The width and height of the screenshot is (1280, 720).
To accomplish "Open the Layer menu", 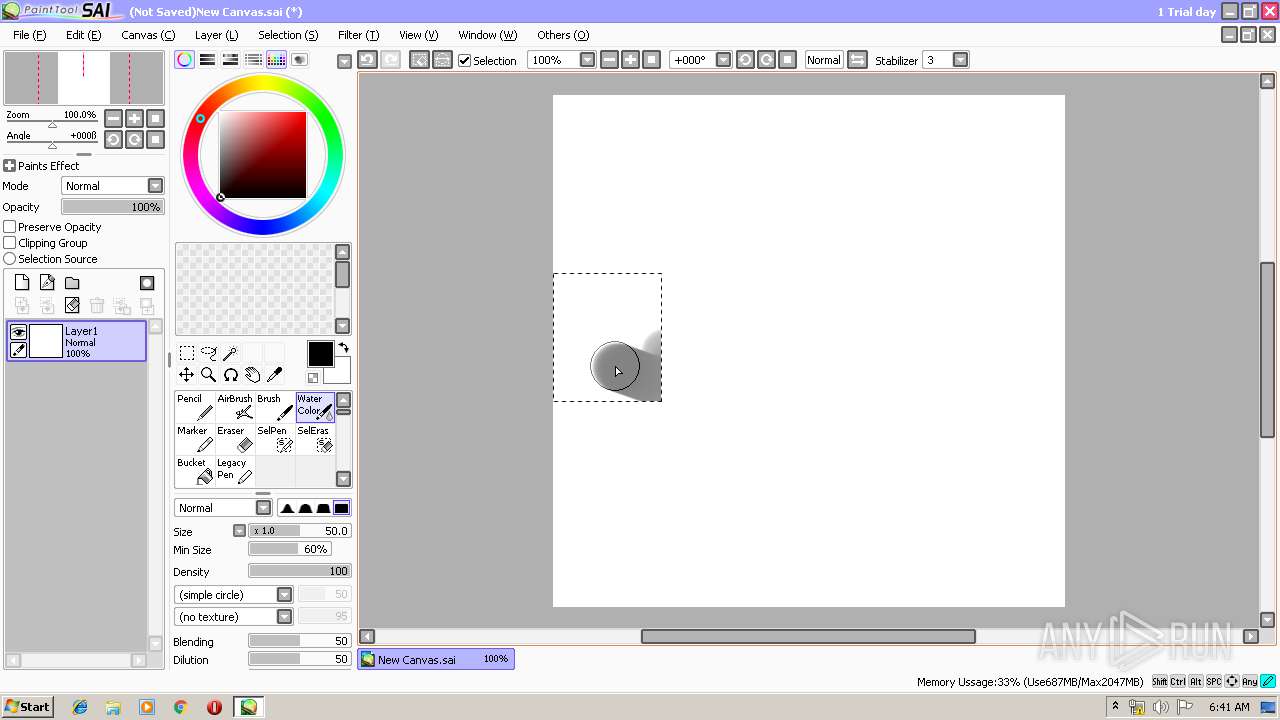I will (216, 35).
